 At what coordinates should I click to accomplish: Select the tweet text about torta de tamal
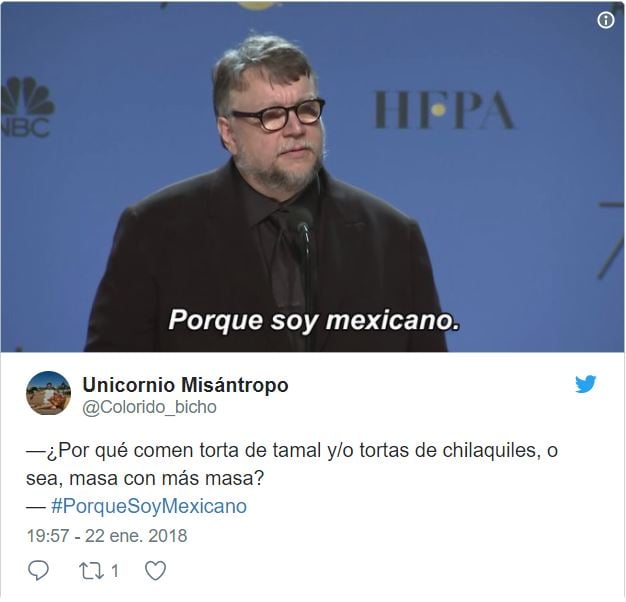click(x=291, y=464)
